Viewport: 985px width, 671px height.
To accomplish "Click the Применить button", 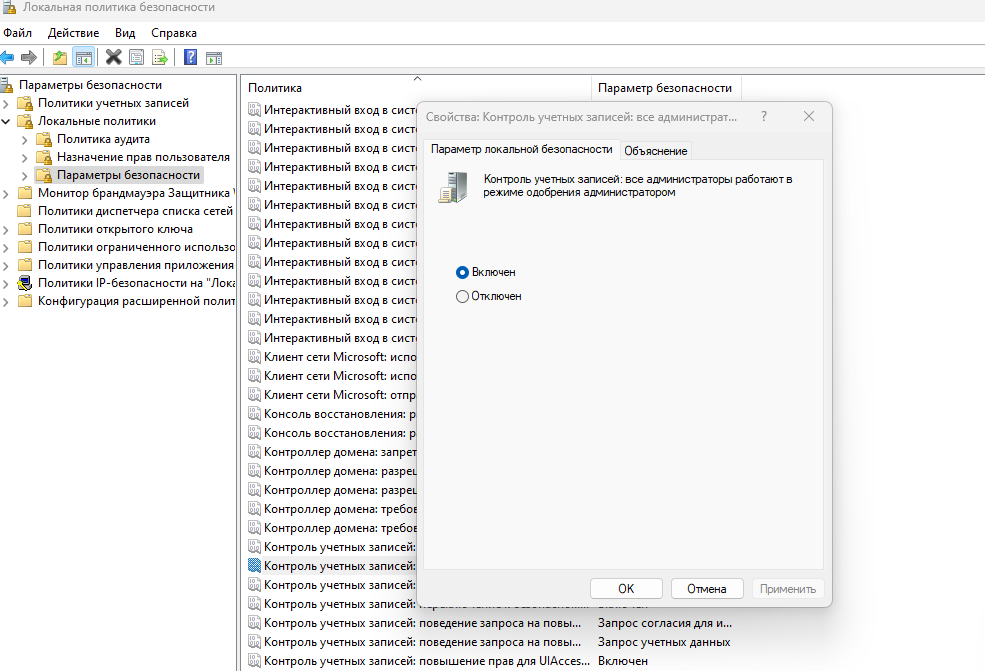I will click(788, 589).
